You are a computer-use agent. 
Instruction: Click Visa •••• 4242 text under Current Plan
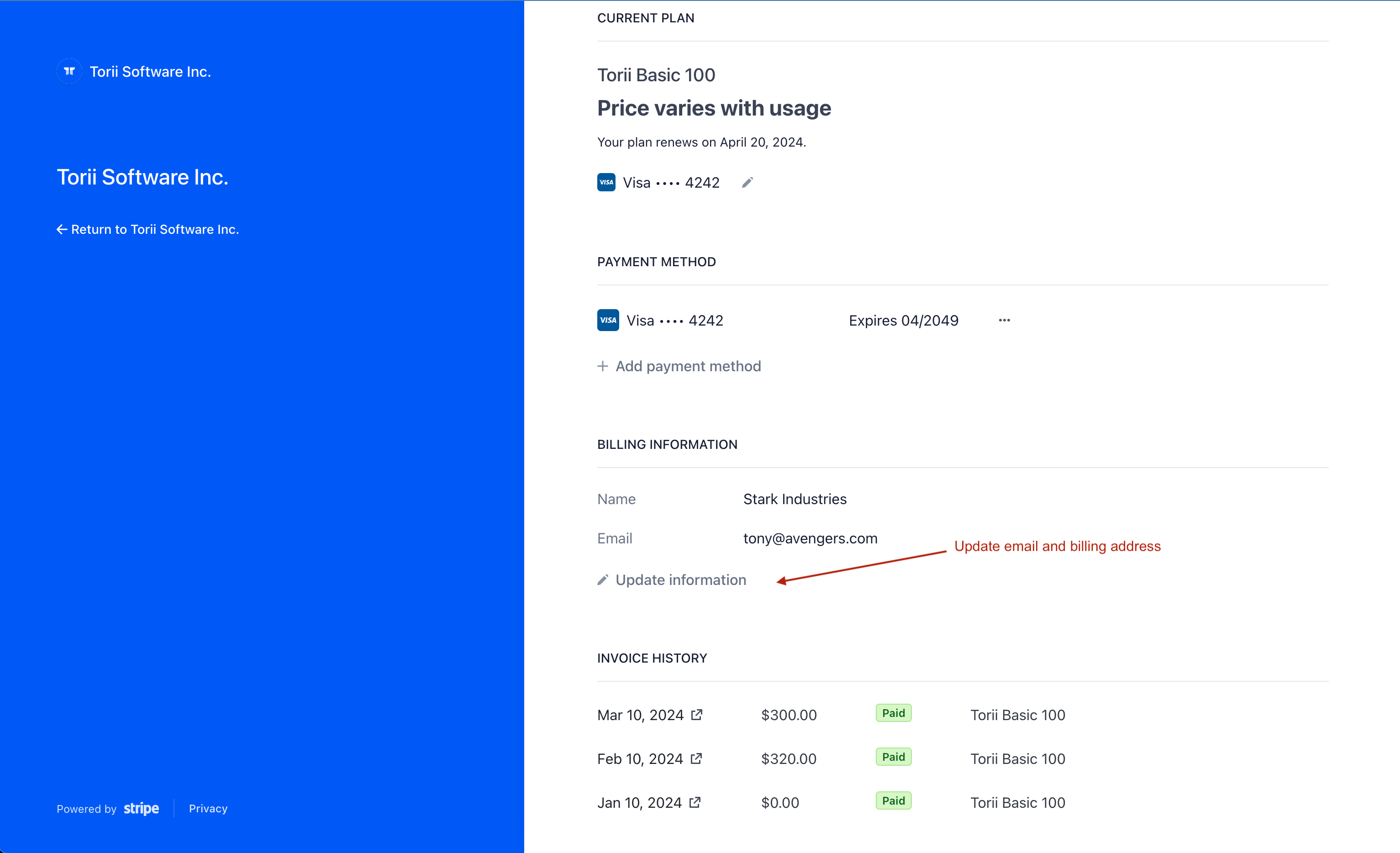pyautogui.click(x=671, y=182)
